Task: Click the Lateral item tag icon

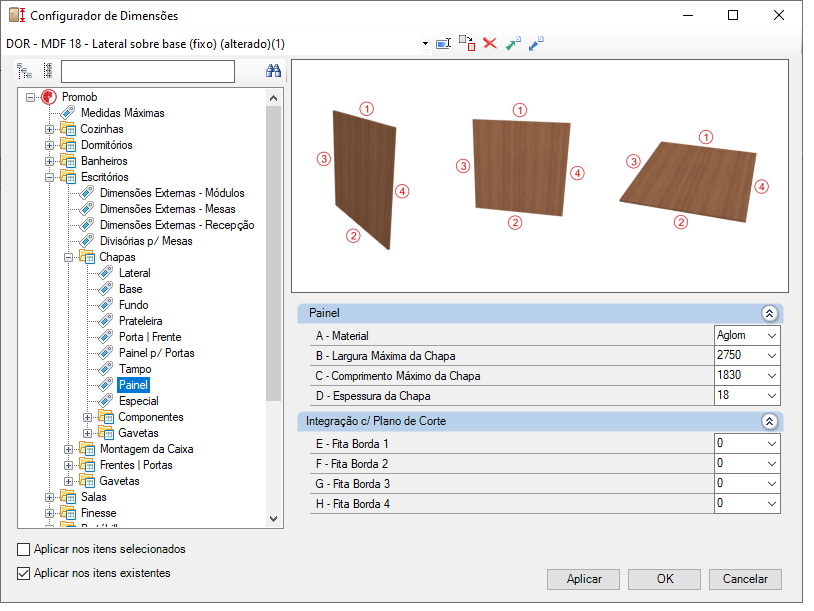Action: pyautogui.click(x=106, y=273)
